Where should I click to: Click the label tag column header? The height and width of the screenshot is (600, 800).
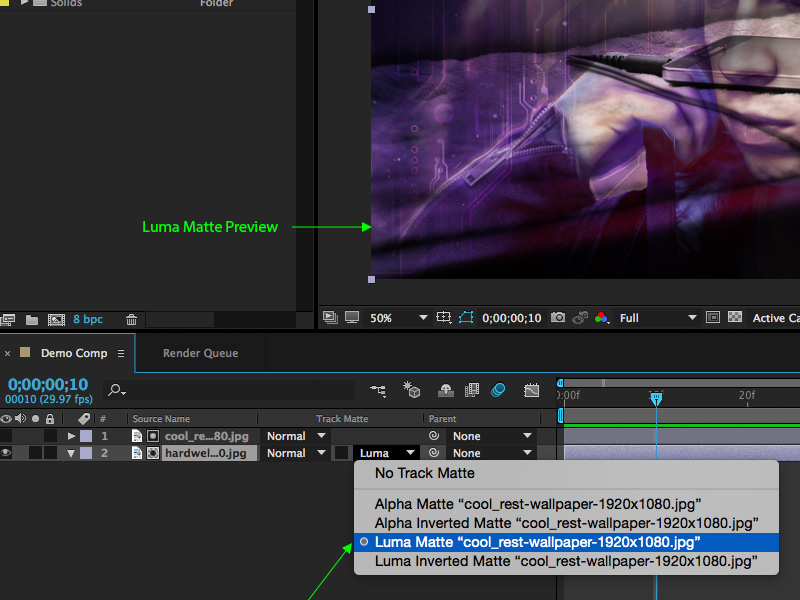(x=84, y=419)
